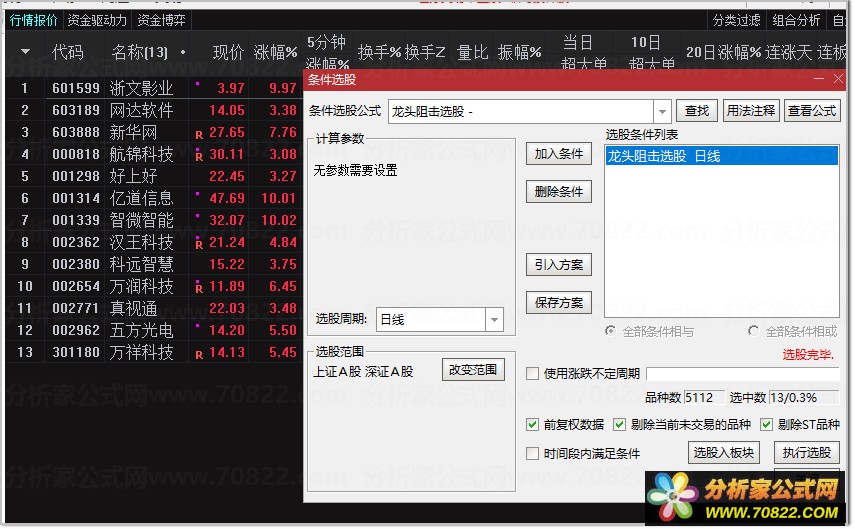This screenshot has height=529, width=855.
Task: Click the R marker on 航锦科技 row
Action: coord(199,157)
